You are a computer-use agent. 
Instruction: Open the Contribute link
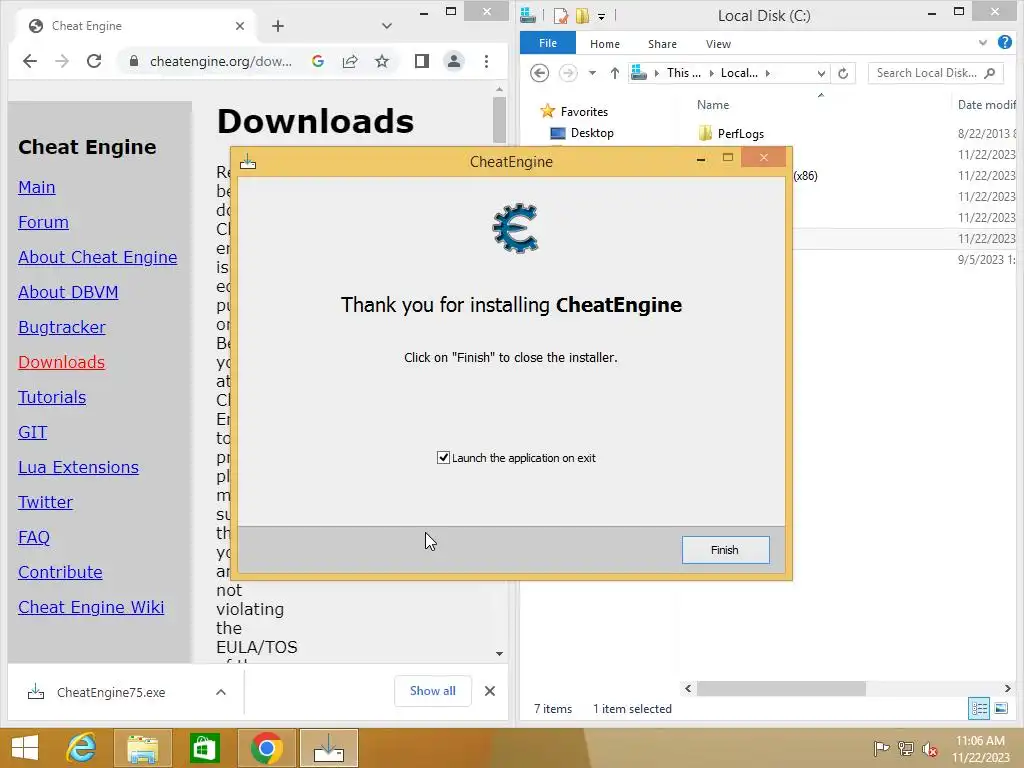coord(60,572)
